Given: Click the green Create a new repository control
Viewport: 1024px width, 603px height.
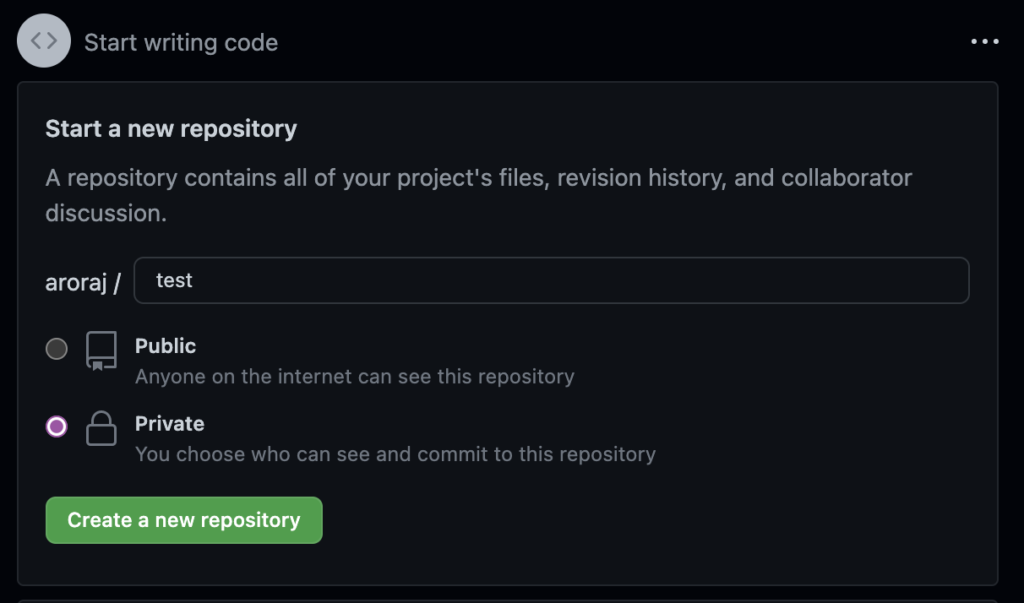Looking at the screenshot, I should pyautogui.click(x=183, y=520).
